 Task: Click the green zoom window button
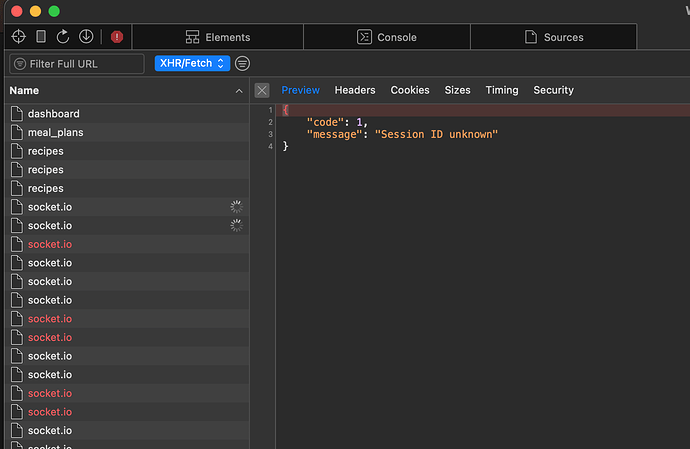(x=54, y=11)
